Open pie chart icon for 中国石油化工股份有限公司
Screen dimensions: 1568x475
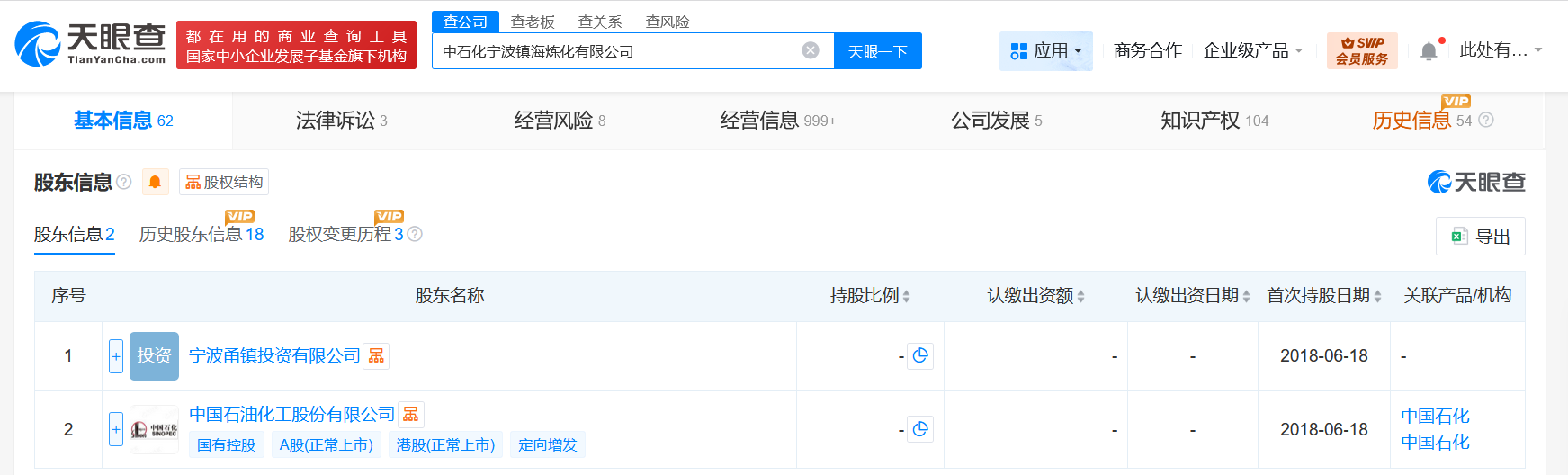pos(919,429)
